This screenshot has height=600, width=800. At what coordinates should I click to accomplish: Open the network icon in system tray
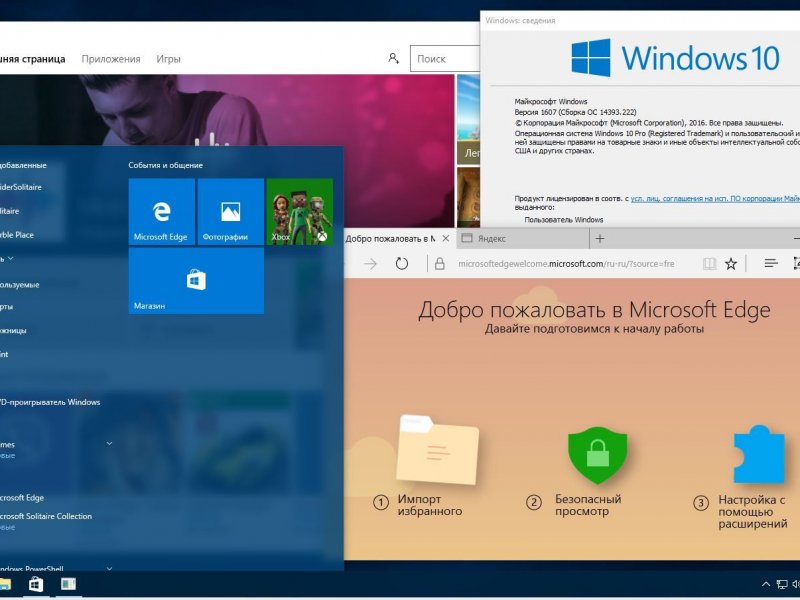(x=782, y=585)
